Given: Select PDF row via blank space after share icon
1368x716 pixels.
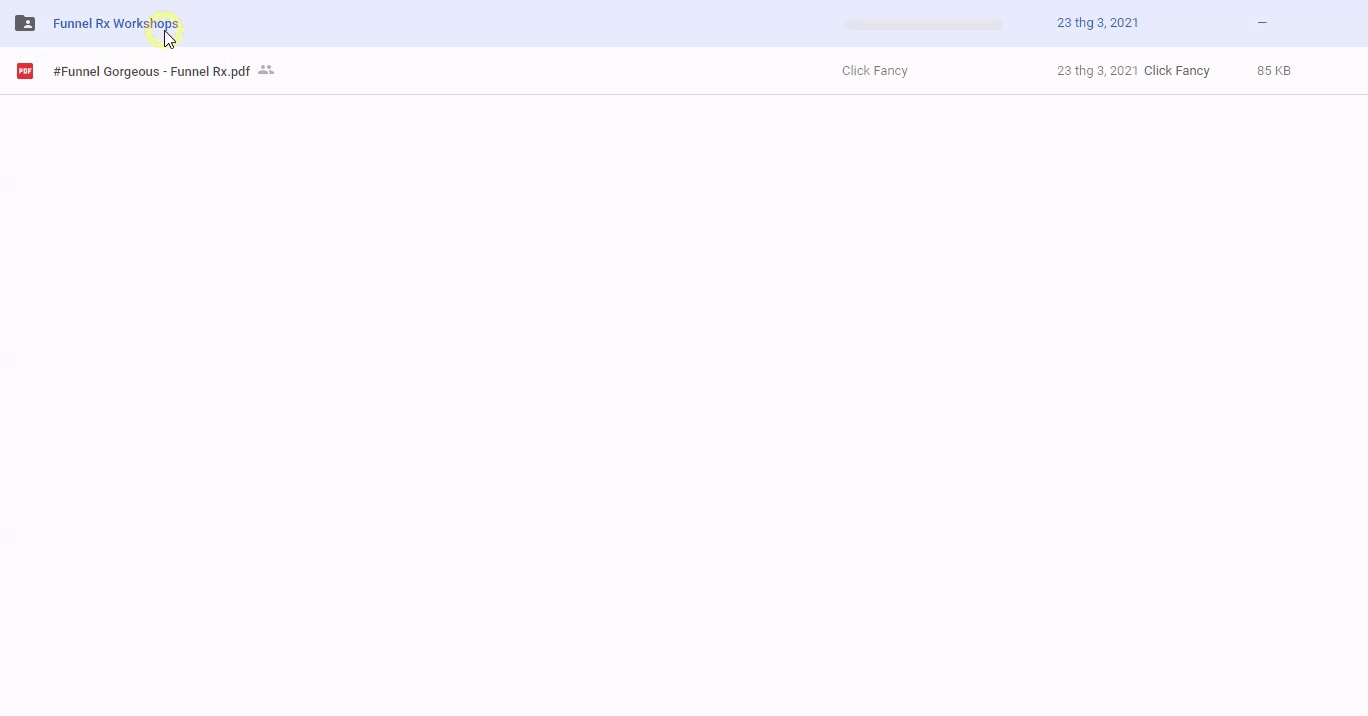Looking at the screenshot, I should 550,71.
